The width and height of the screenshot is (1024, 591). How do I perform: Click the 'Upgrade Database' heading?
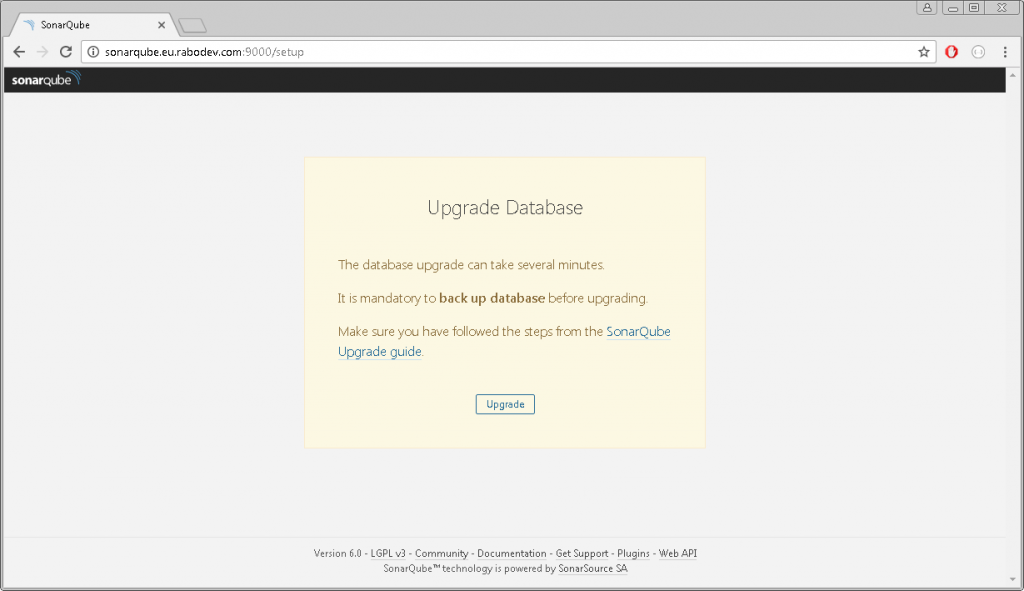point(505,207)
